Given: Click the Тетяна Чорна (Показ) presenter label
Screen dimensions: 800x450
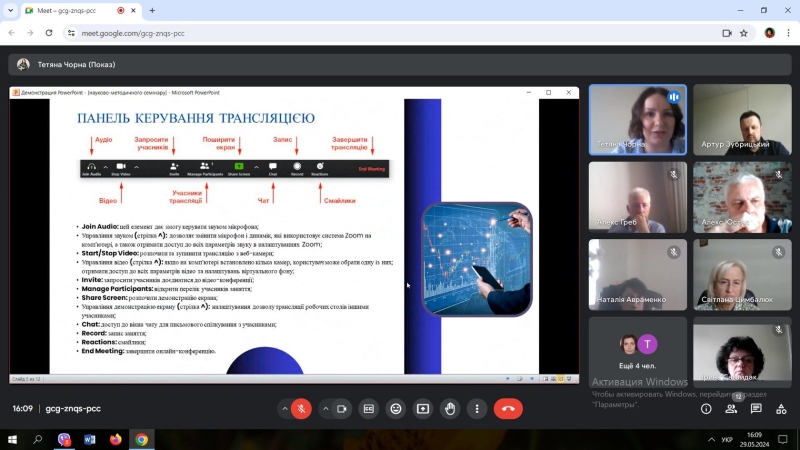Looking at the screenshot, I should (x=77, y=65).
